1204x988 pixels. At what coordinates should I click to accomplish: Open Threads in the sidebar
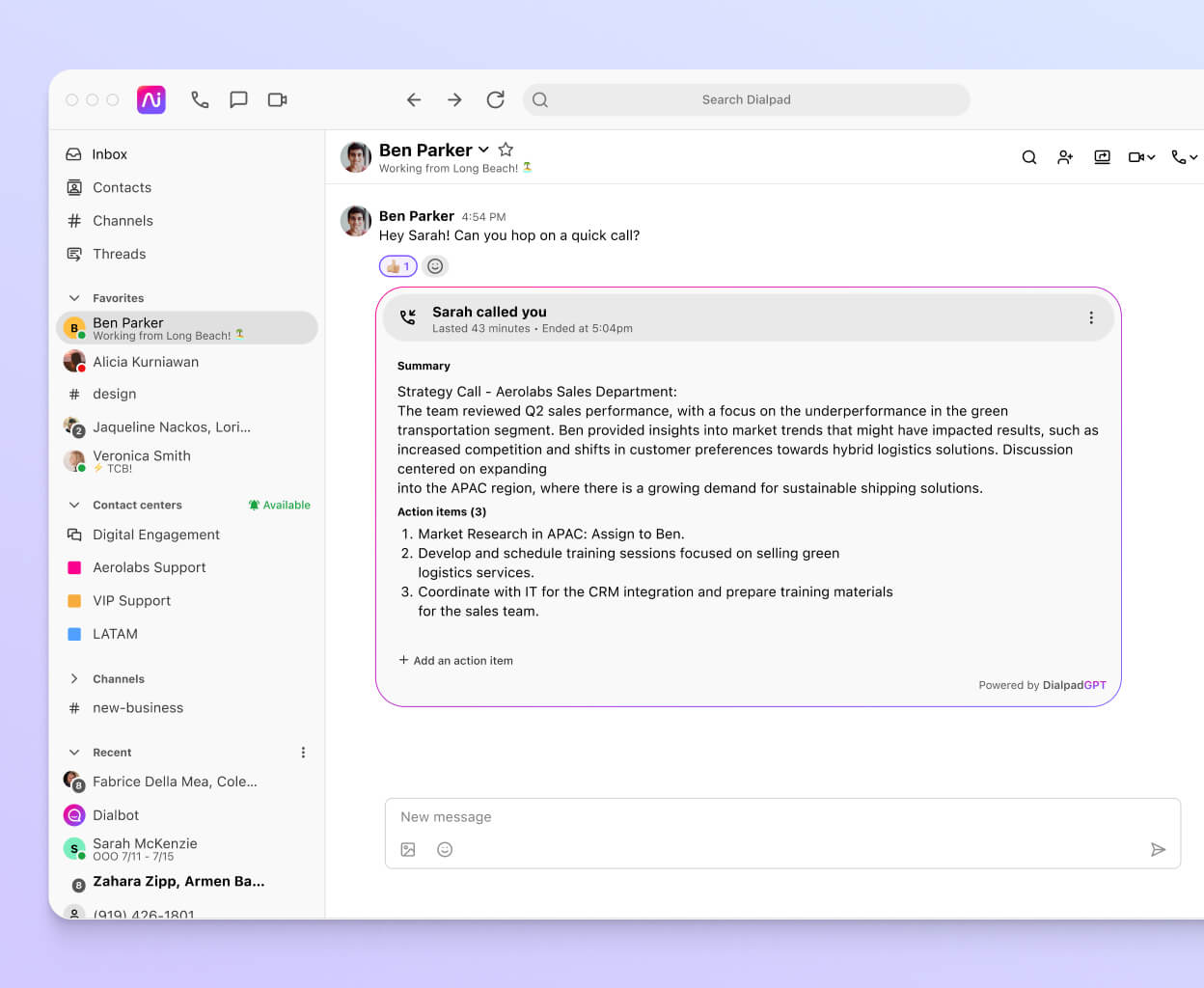[120, 254]
